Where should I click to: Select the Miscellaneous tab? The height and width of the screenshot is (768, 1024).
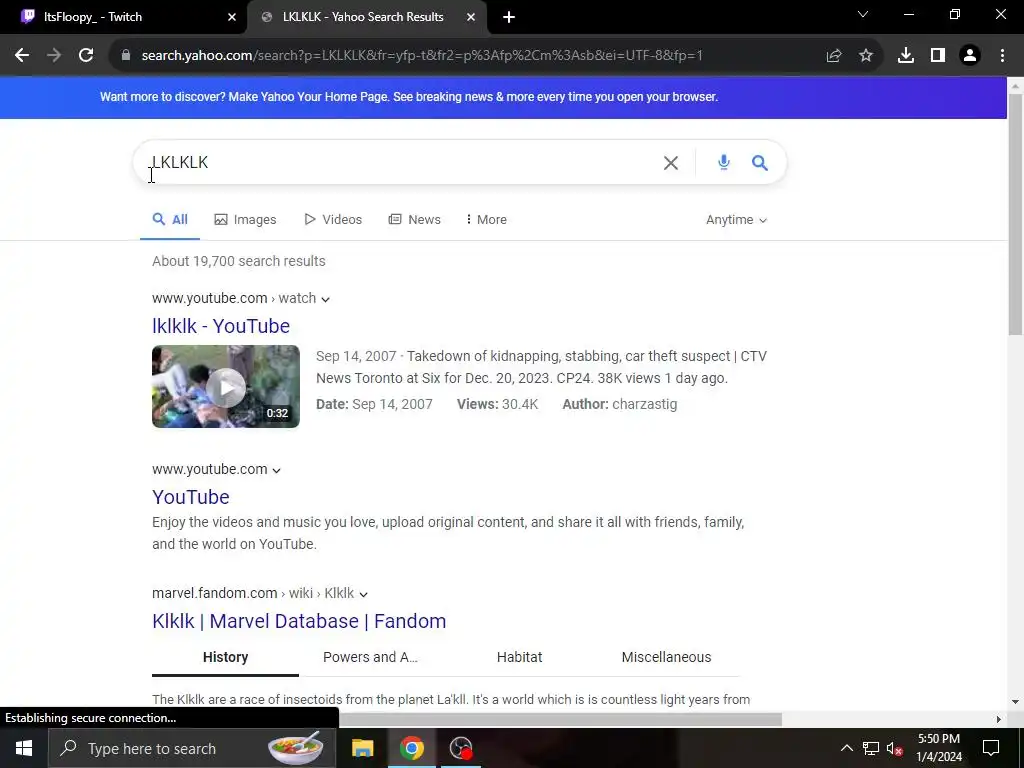pyautogui.click(x=666, y=657)
